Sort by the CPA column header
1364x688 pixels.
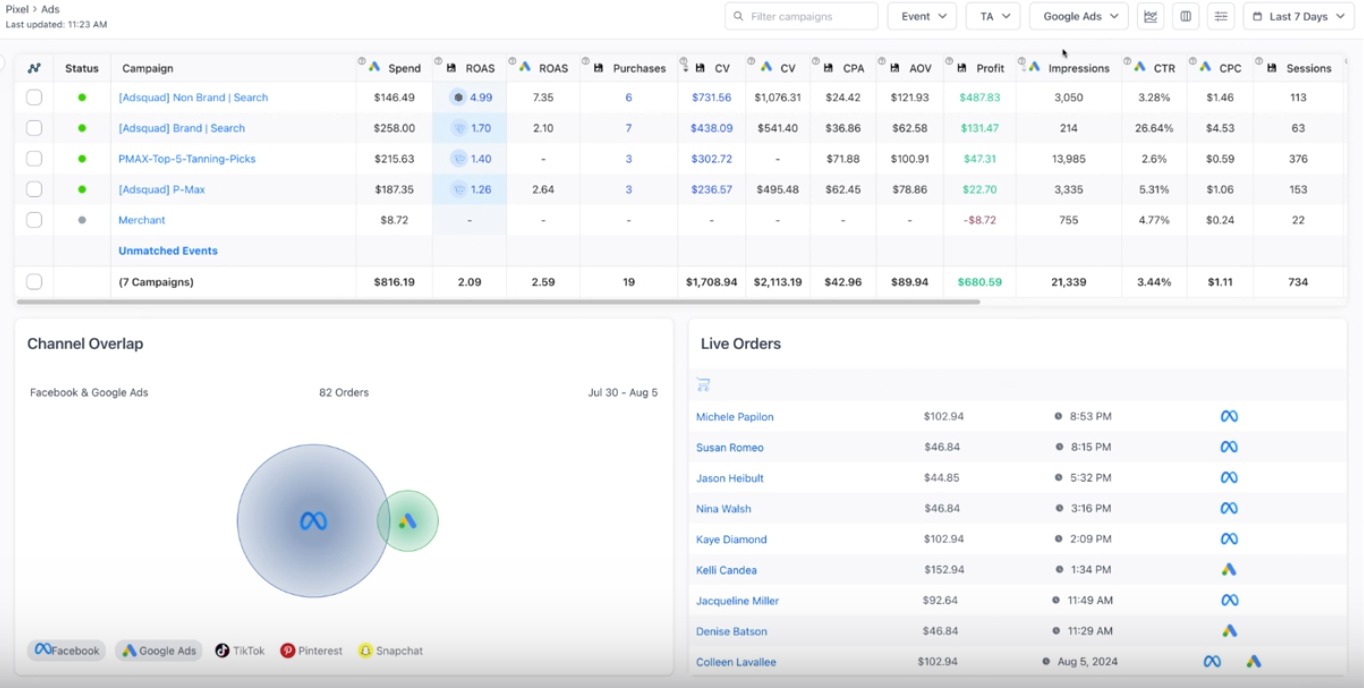(853, 68)
